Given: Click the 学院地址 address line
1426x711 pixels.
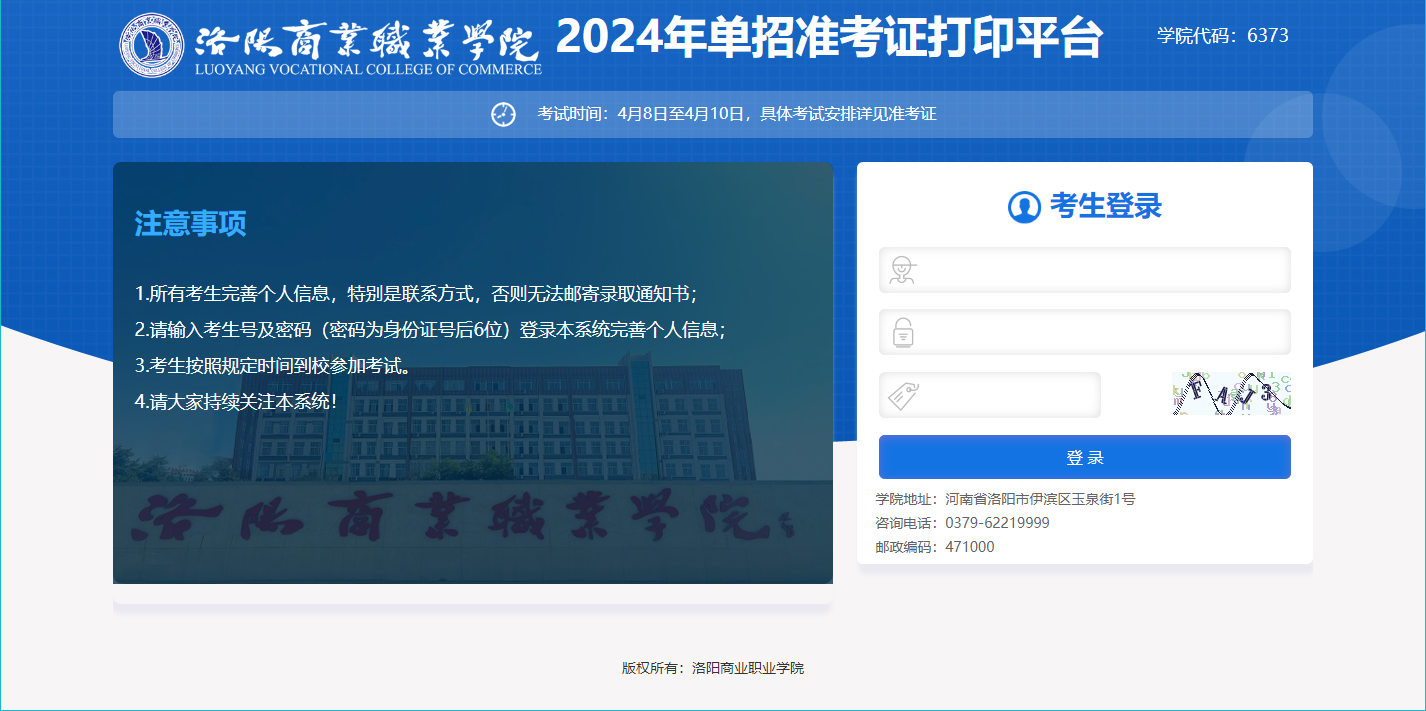Looking at the screenshot, I should [1005, 499].
